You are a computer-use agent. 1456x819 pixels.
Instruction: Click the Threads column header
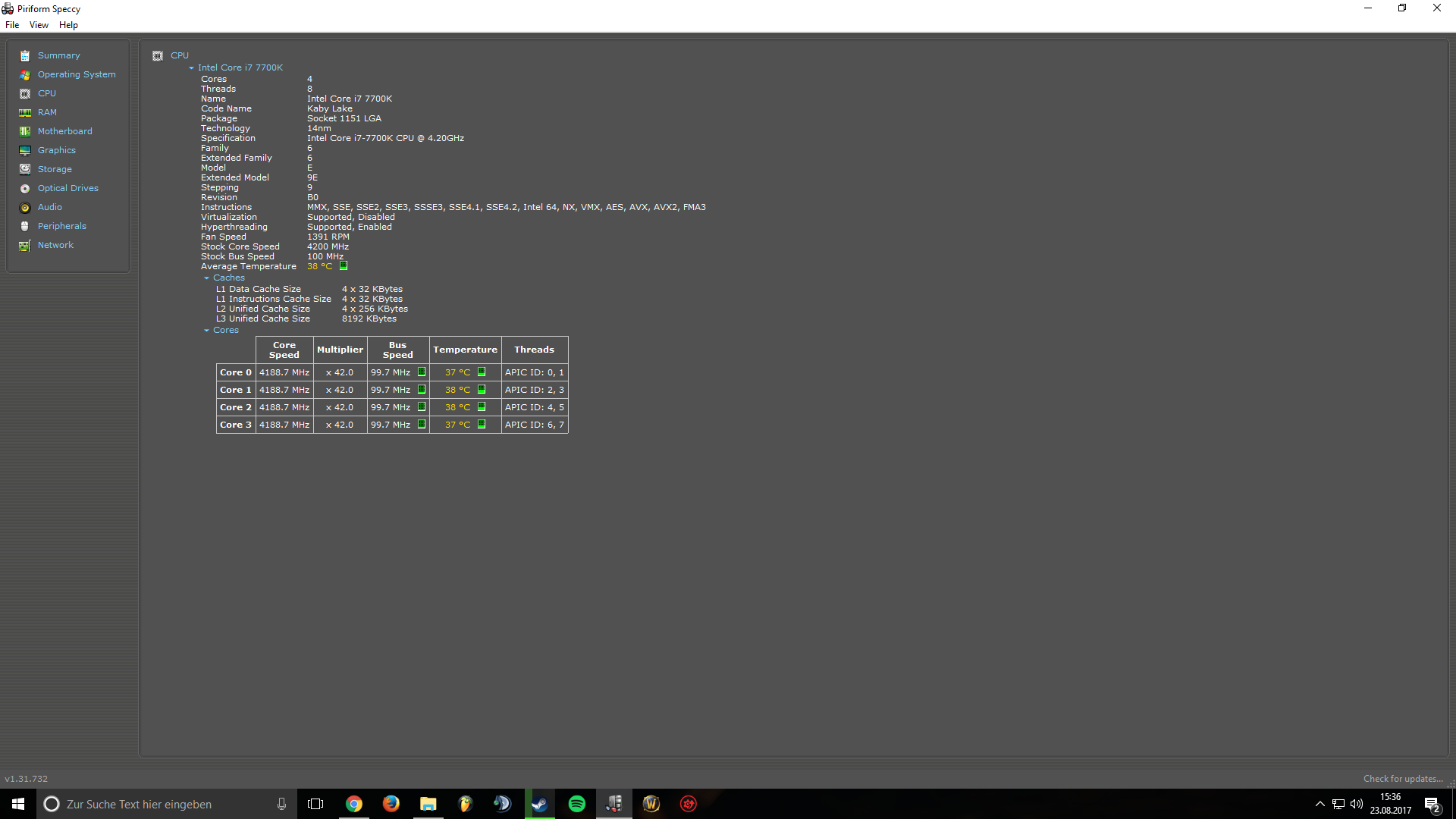pyautogui.click(x=535, y=350)
